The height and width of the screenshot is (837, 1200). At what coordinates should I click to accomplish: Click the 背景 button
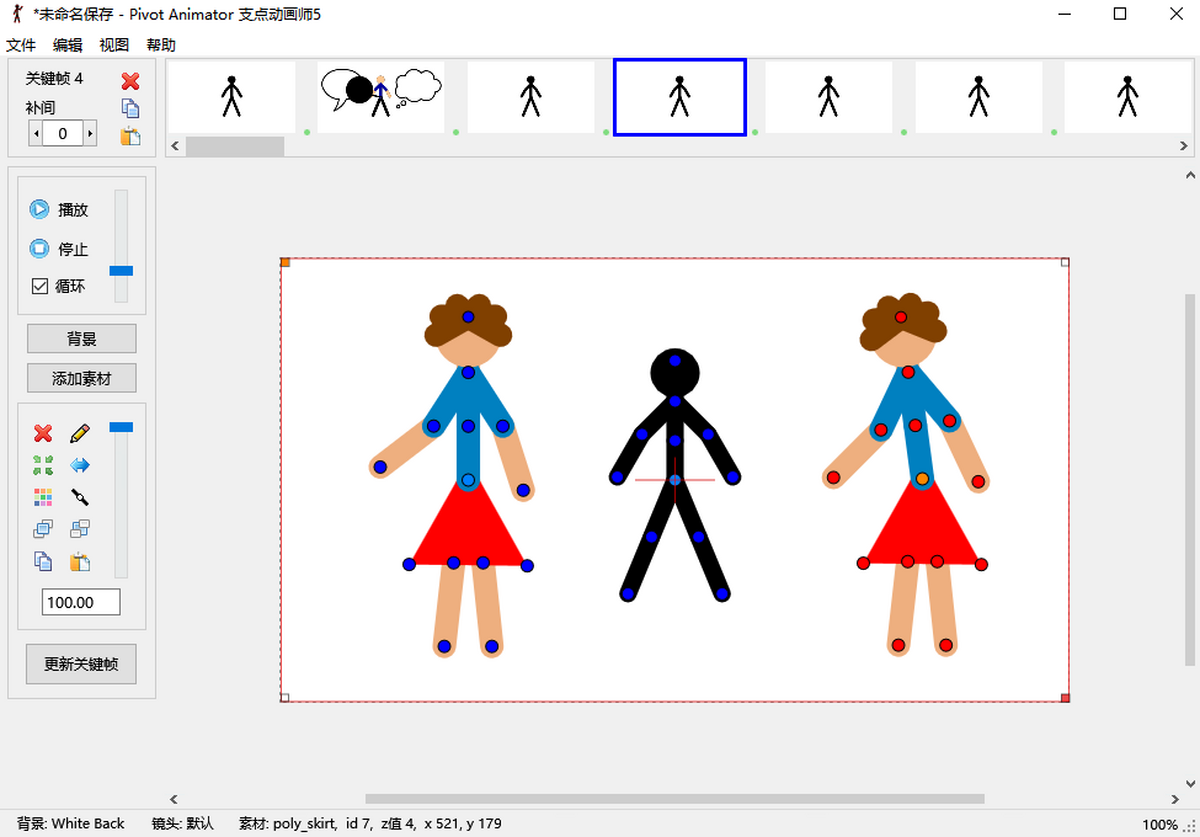pos(82,339)
